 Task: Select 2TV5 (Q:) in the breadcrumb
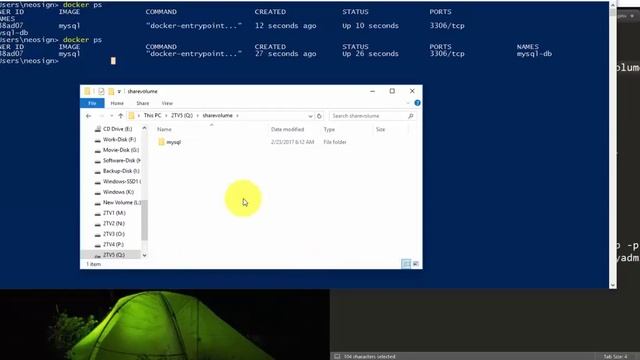tap(182, 116)
